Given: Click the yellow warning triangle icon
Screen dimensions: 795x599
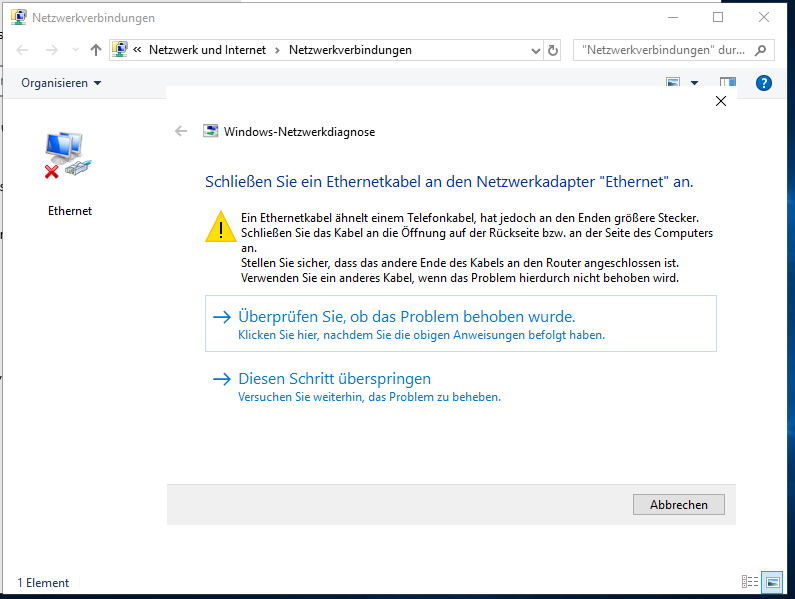Looking at the screenshot, I should pos(221,227).
